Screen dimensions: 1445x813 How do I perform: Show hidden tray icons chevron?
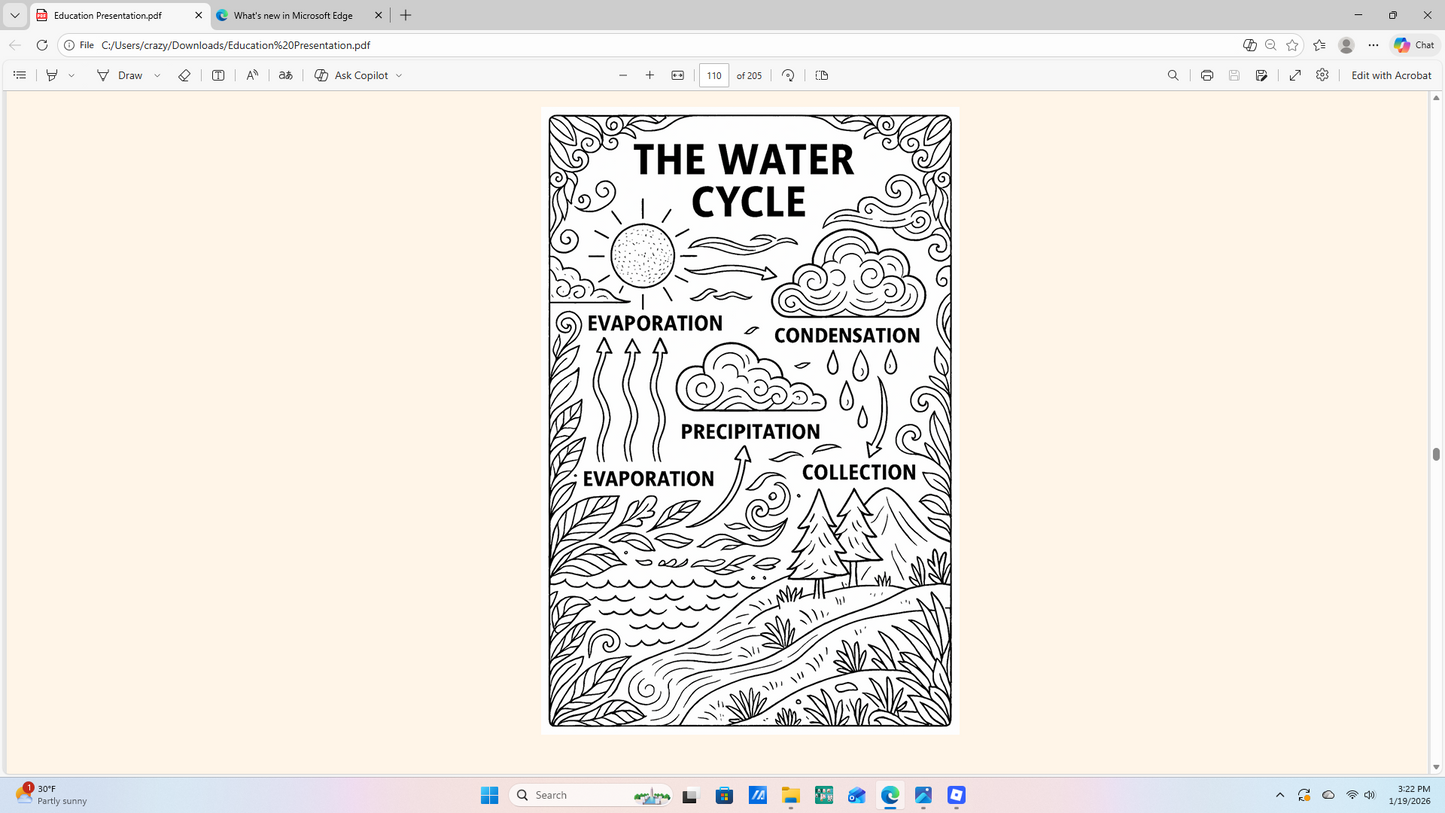(1280, 795)
